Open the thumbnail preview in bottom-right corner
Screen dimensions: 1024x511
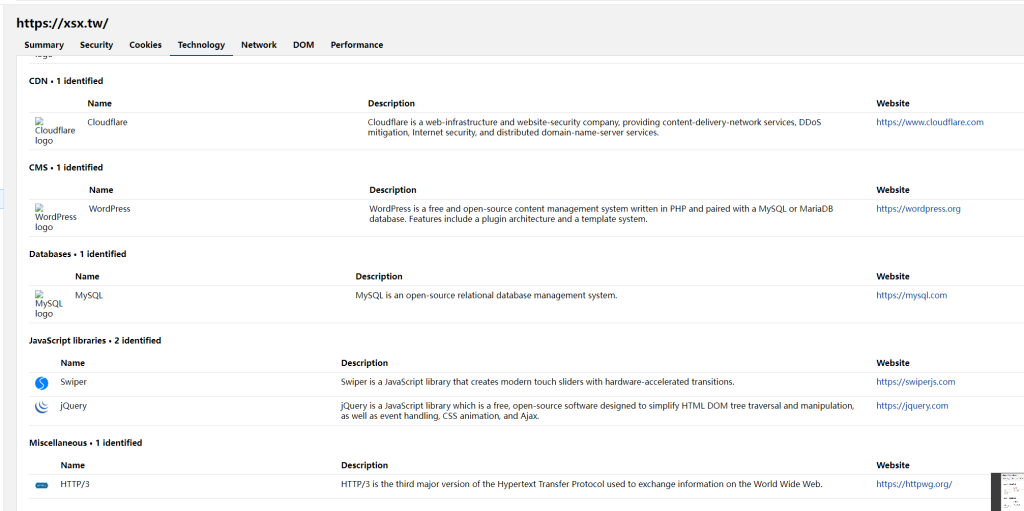[x=1007, y=491]
